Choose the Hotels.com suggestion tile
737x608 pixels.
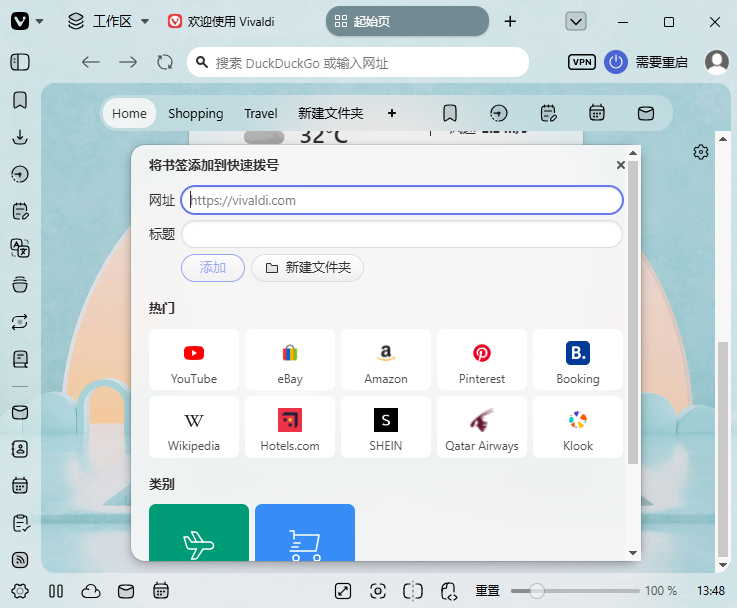pyautogui.click(x=290, y=427)
